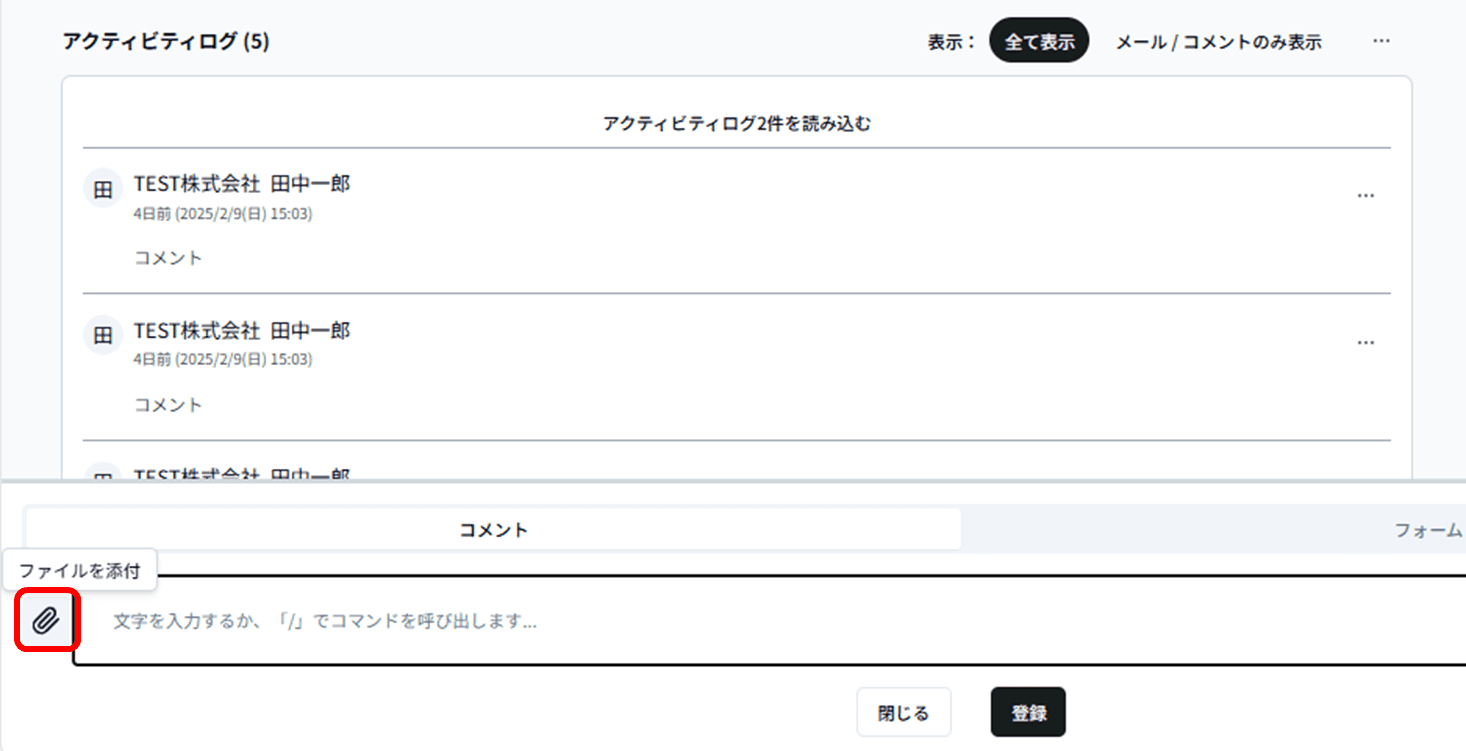Click the paperclip icon to attach a file
This screenshot has height=751, width=1466.
point(44,622)
